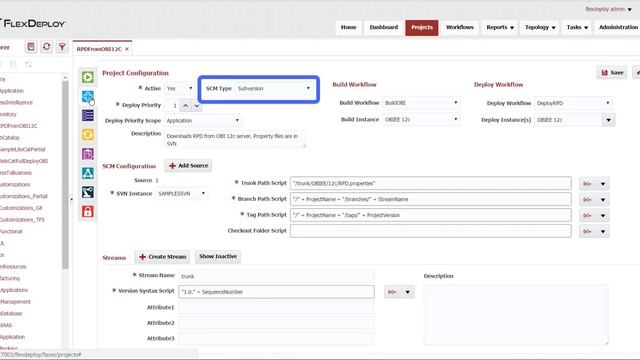Click the Add Source button
Screen dimensions: 640x360
coord(188,166)
